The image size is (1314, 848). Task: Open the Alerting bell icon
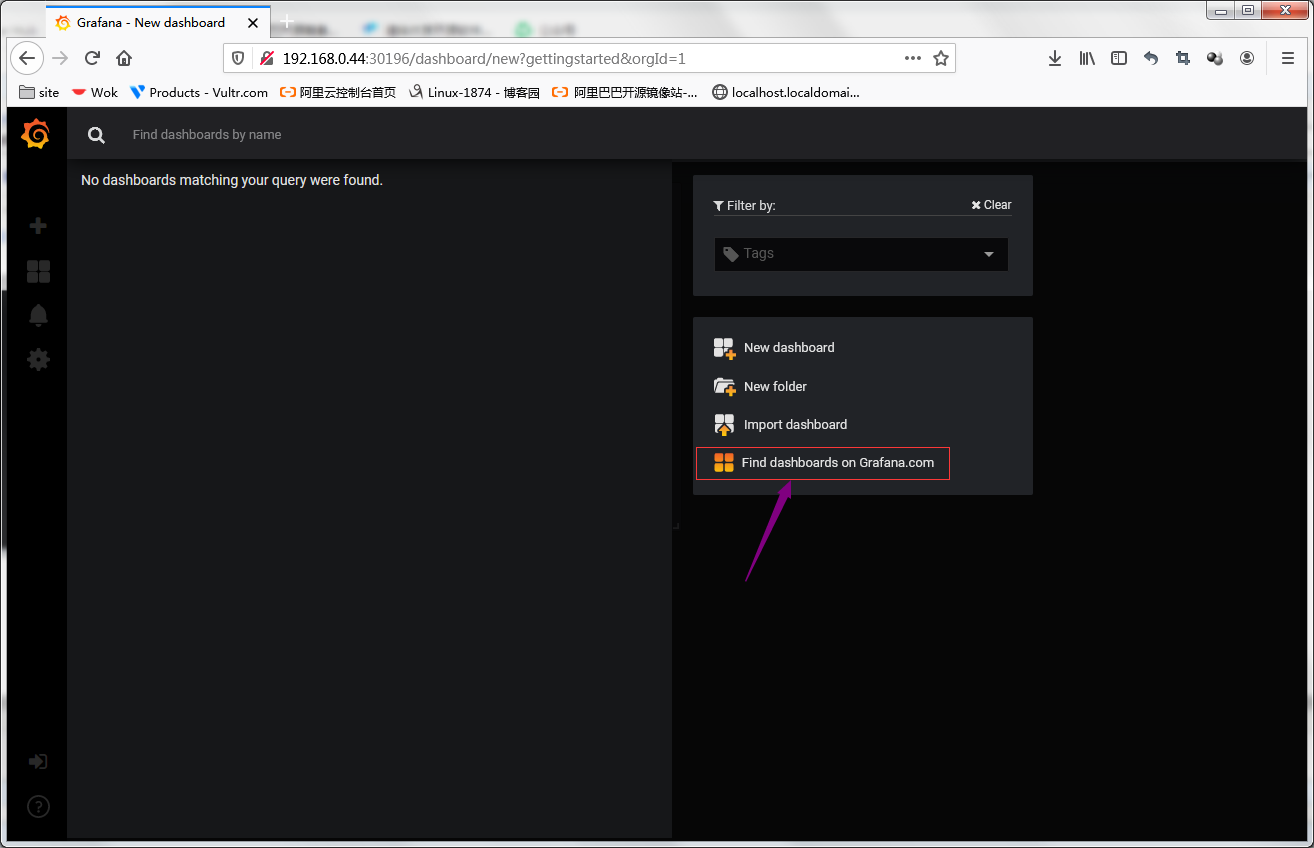point(38,315)
